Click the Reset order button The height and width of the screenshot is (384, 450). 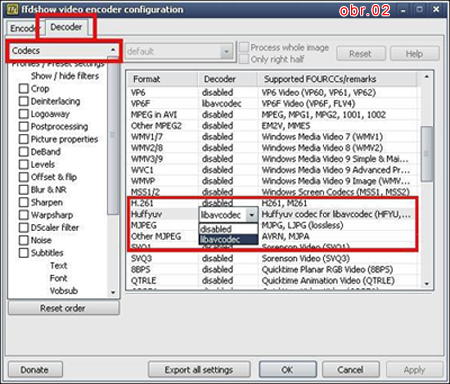tap(63, 308)
